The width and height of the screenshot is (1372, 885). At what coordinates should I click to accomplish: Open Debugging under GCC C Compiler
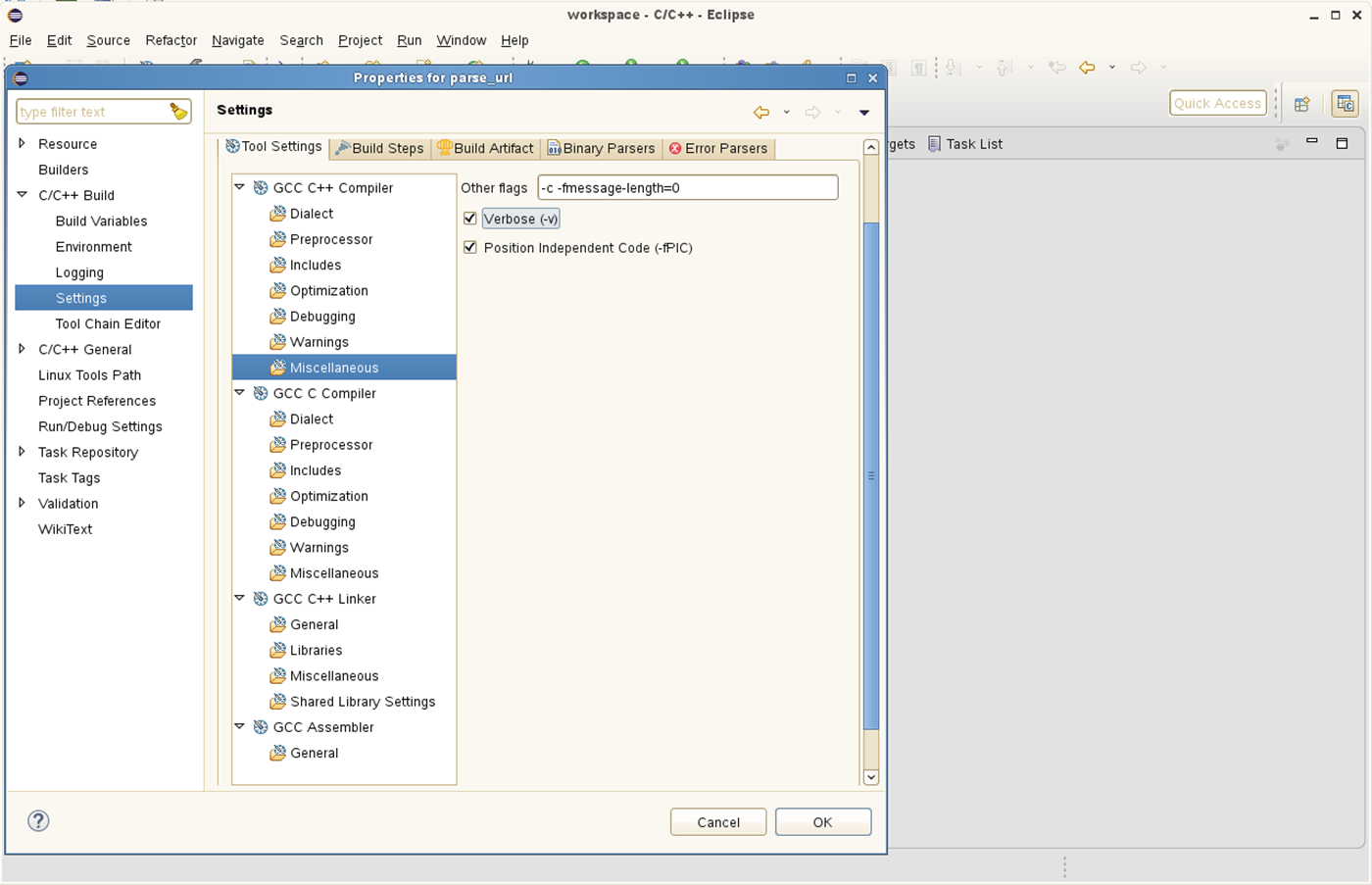click(322, 522)
